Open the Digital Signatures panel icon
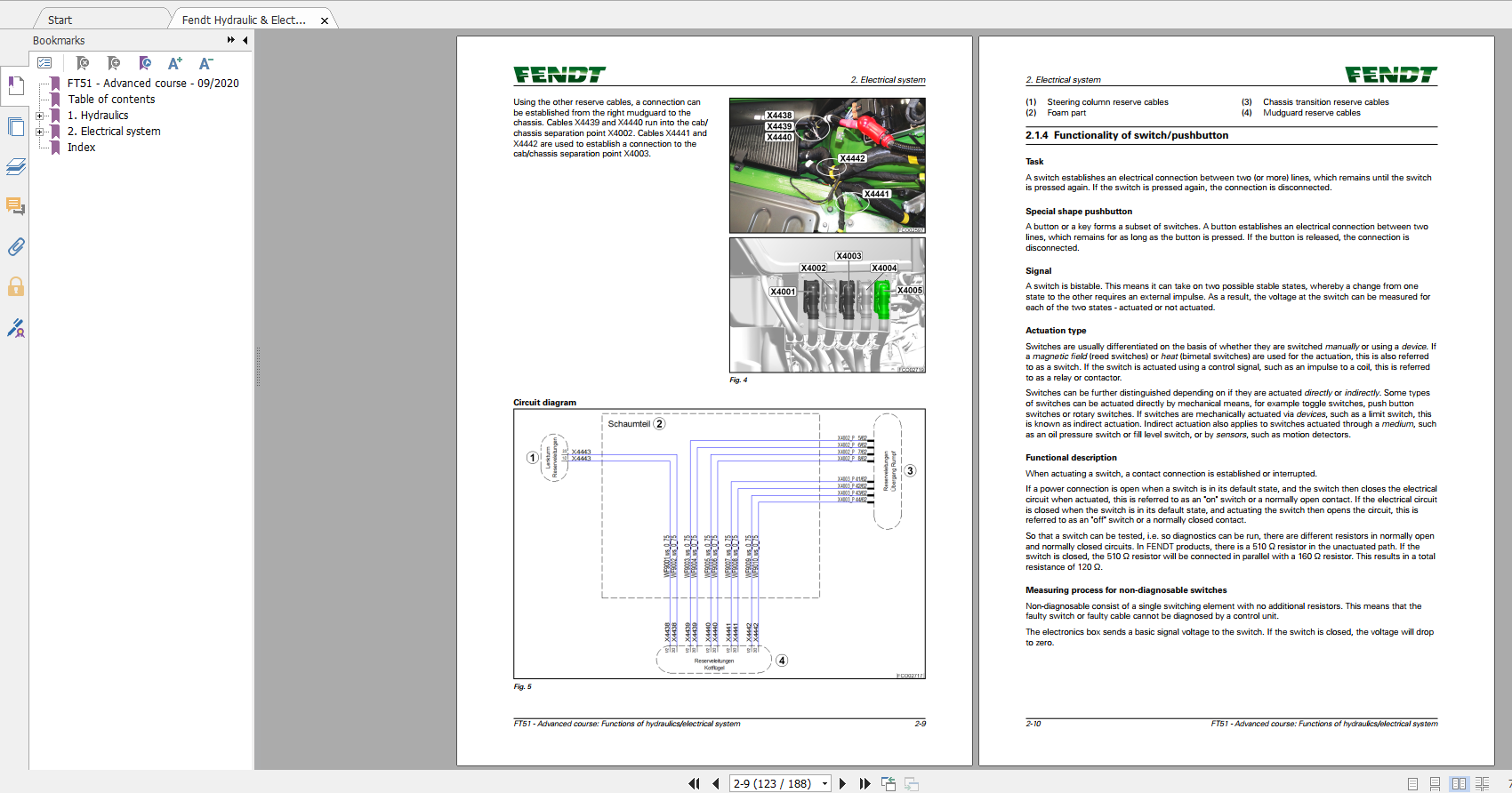 [16, 328]
